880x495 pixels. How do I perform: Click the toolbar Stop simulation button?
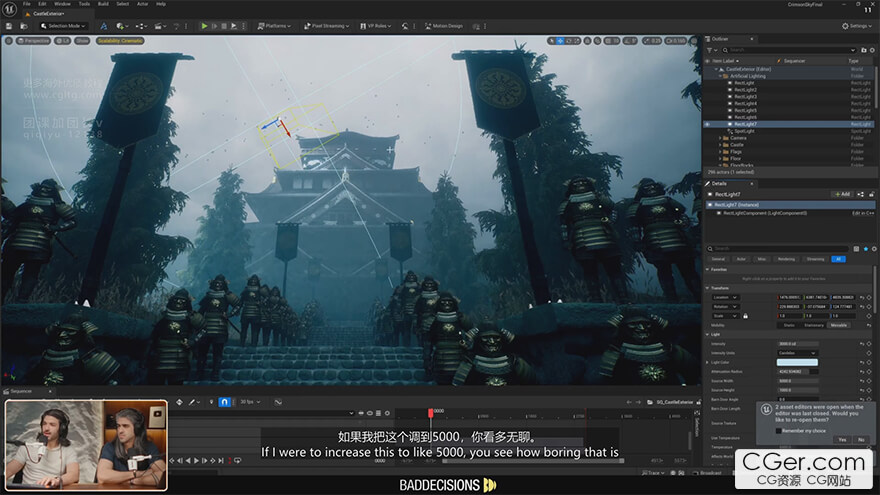pos(224,26)
